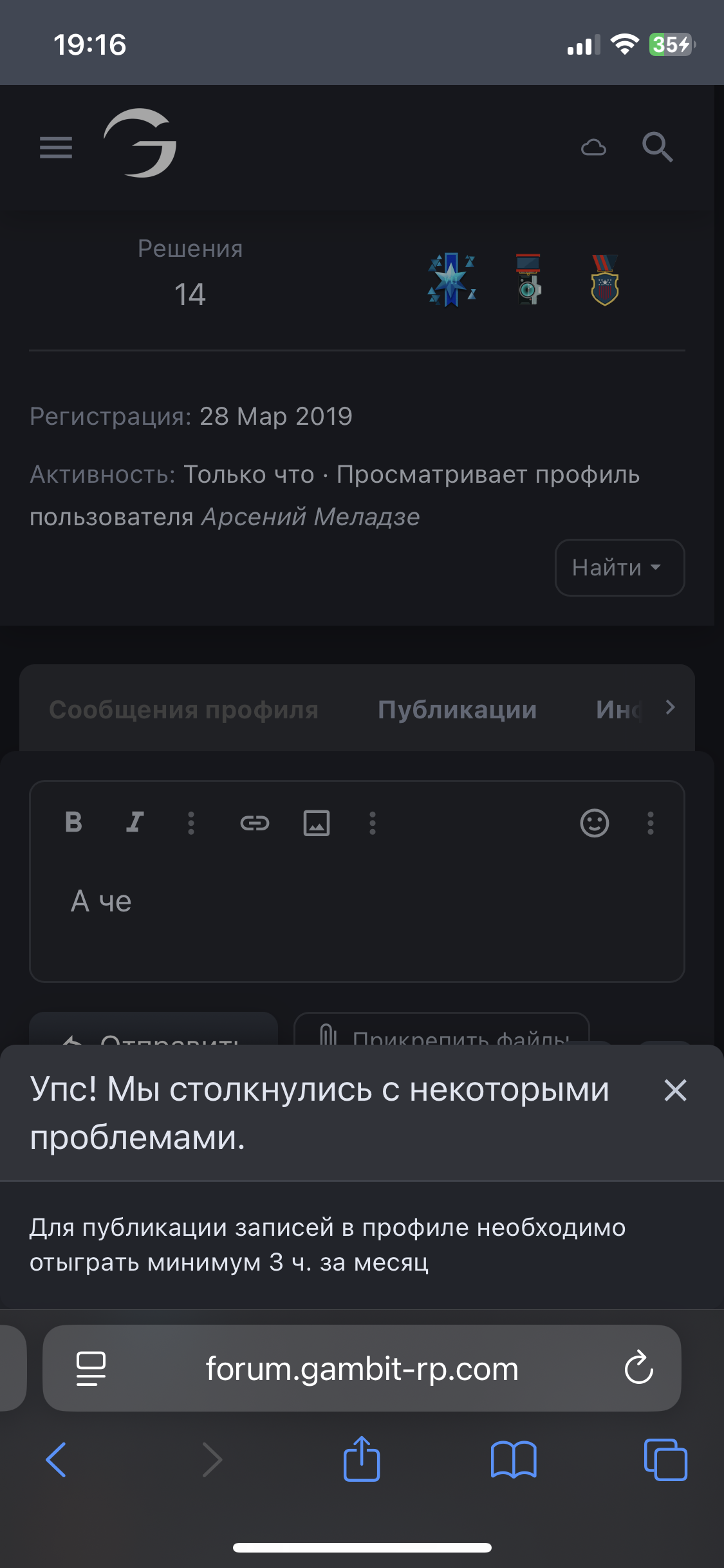Expand the Найти dropdown
This screenshot has height=1568, width=724.
[619, 568]
